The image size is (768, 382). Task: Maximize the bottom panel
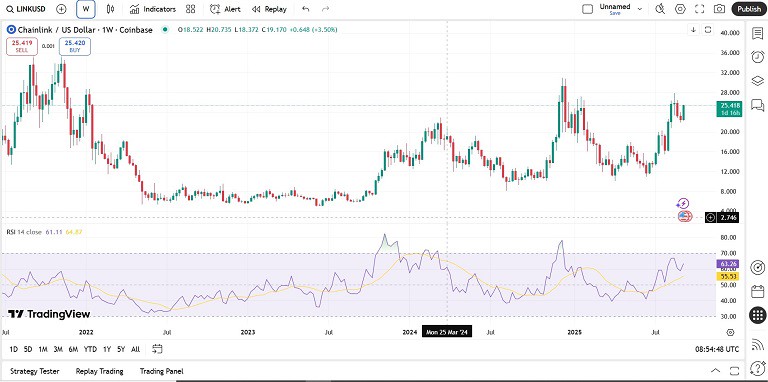click(734, 371)
